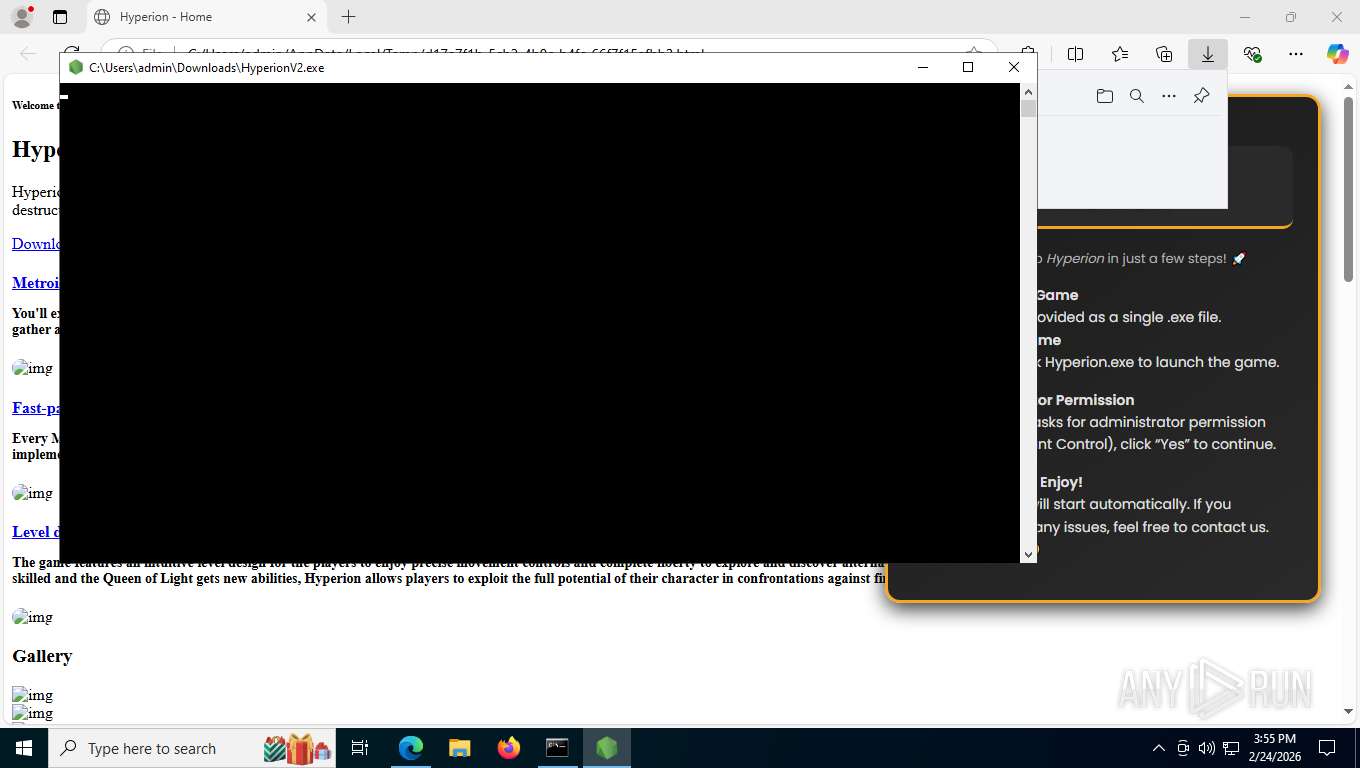The image size is (1360, 768).
Task: Open Browser essentials heart icon
Action: tap(1252, 54)
